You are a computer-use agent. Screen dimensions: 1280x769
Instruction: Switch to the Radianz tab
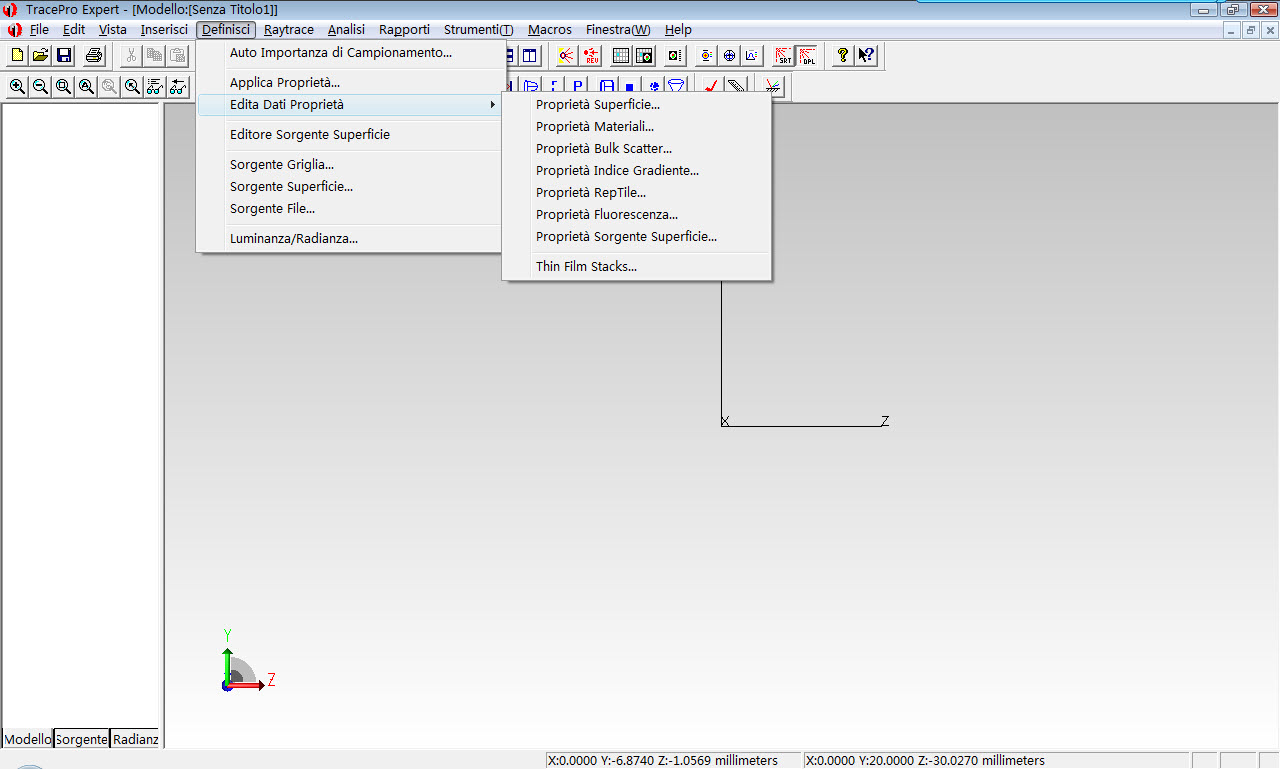(x=135, y=739)
